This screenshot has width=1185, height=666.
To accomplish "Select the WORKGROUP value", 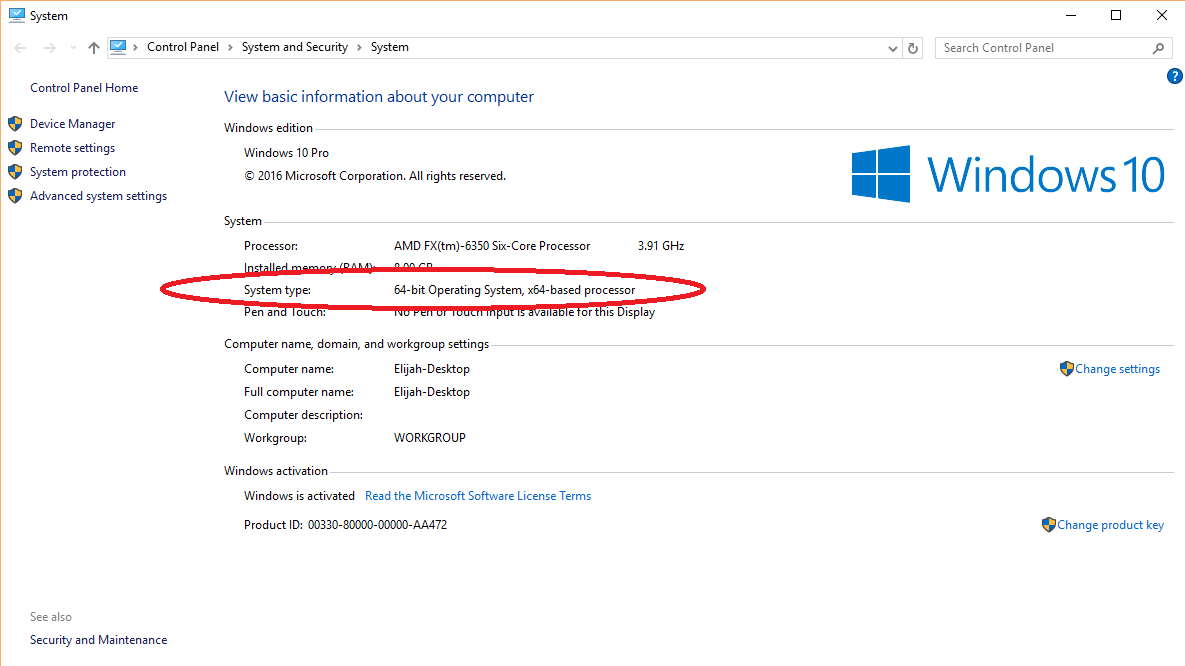I will point(429,438).
